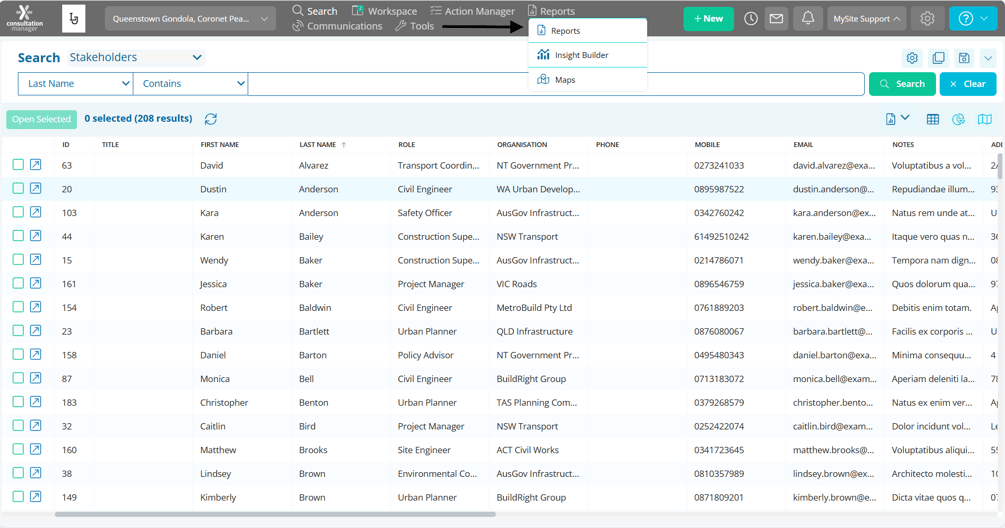Open record for Daniel Barton

click(x=35, y=354)
